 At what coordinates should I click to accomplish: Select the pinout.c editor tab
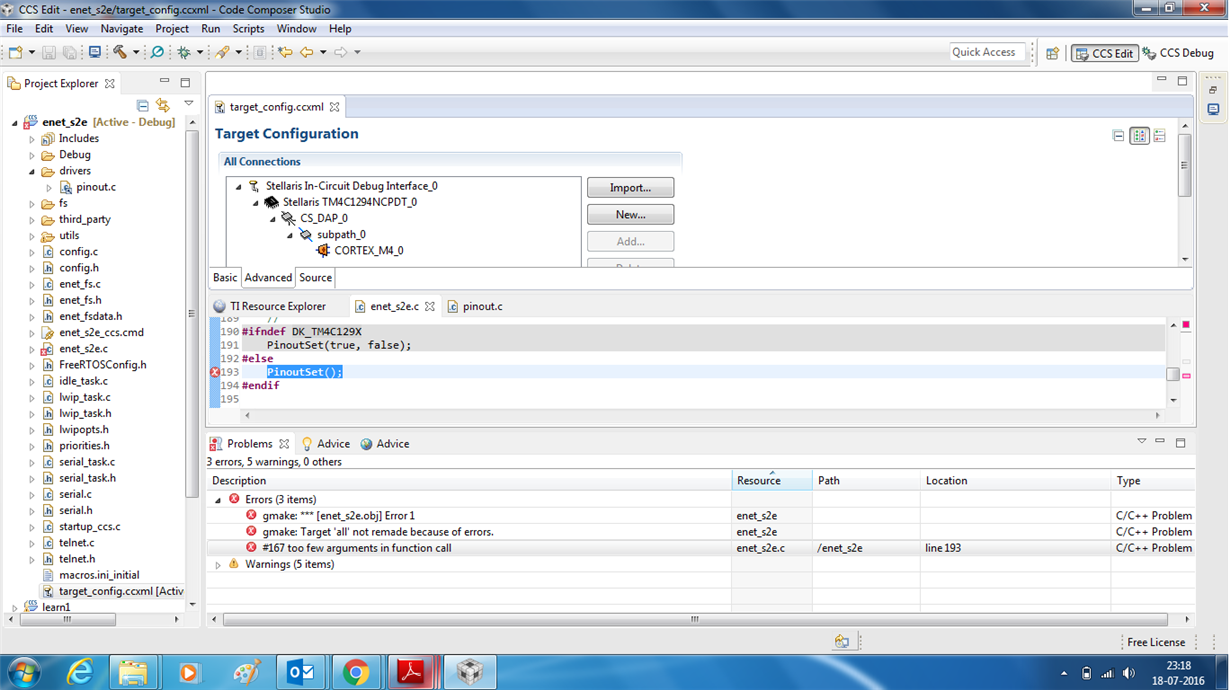click(475, 306)
